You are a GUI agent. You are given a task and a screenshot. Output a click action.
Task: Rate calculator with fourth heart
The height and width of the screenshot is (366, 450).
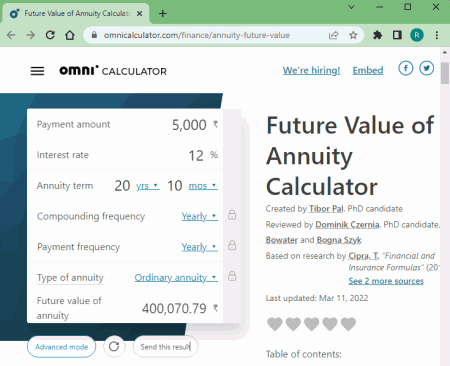pos(330,324)
